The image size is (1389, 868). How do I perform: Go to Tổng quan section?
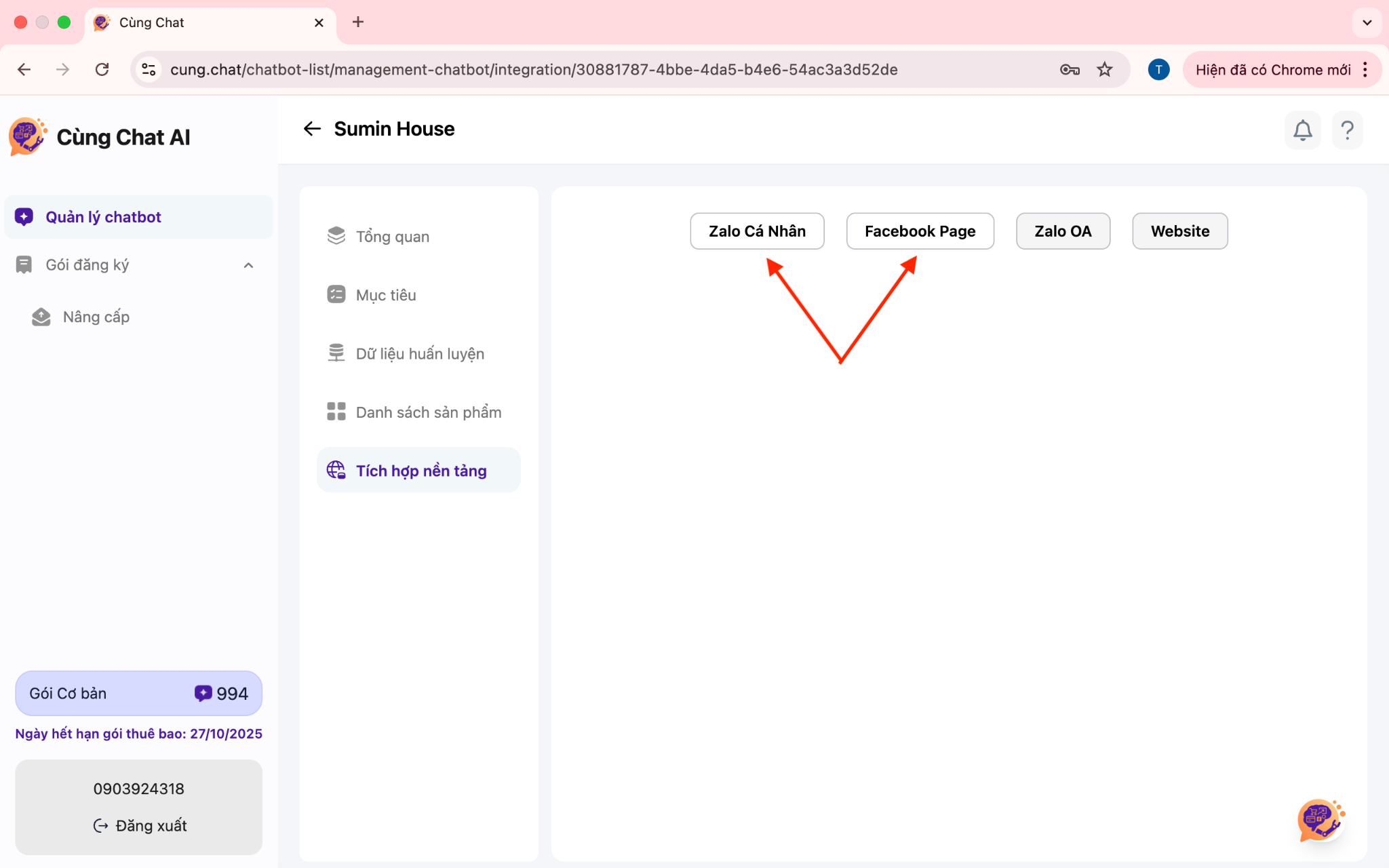coord(393,237)
